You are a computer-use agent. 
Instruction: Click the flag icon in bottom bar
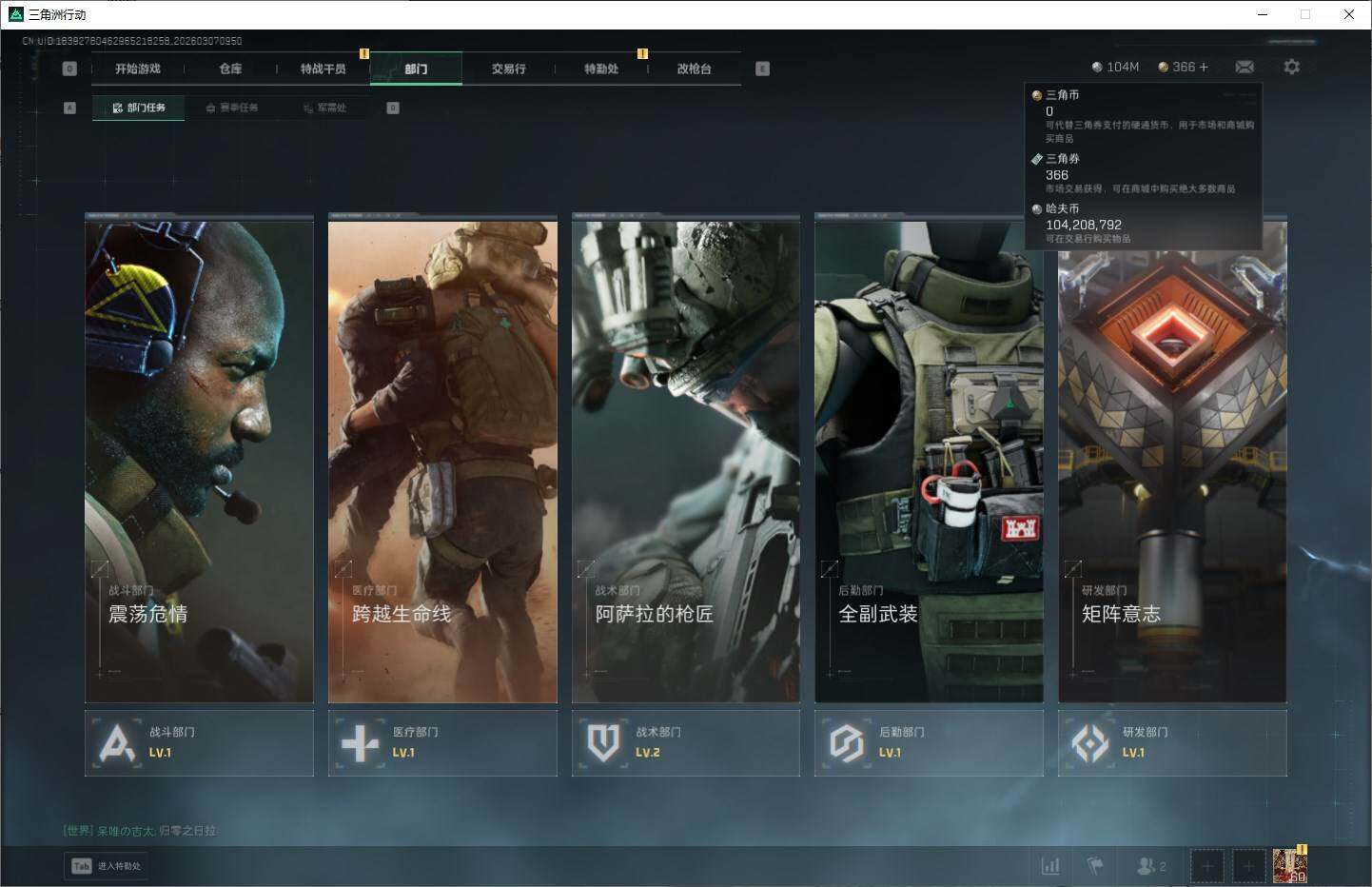pyautogui.click(x=1095, y=866)
